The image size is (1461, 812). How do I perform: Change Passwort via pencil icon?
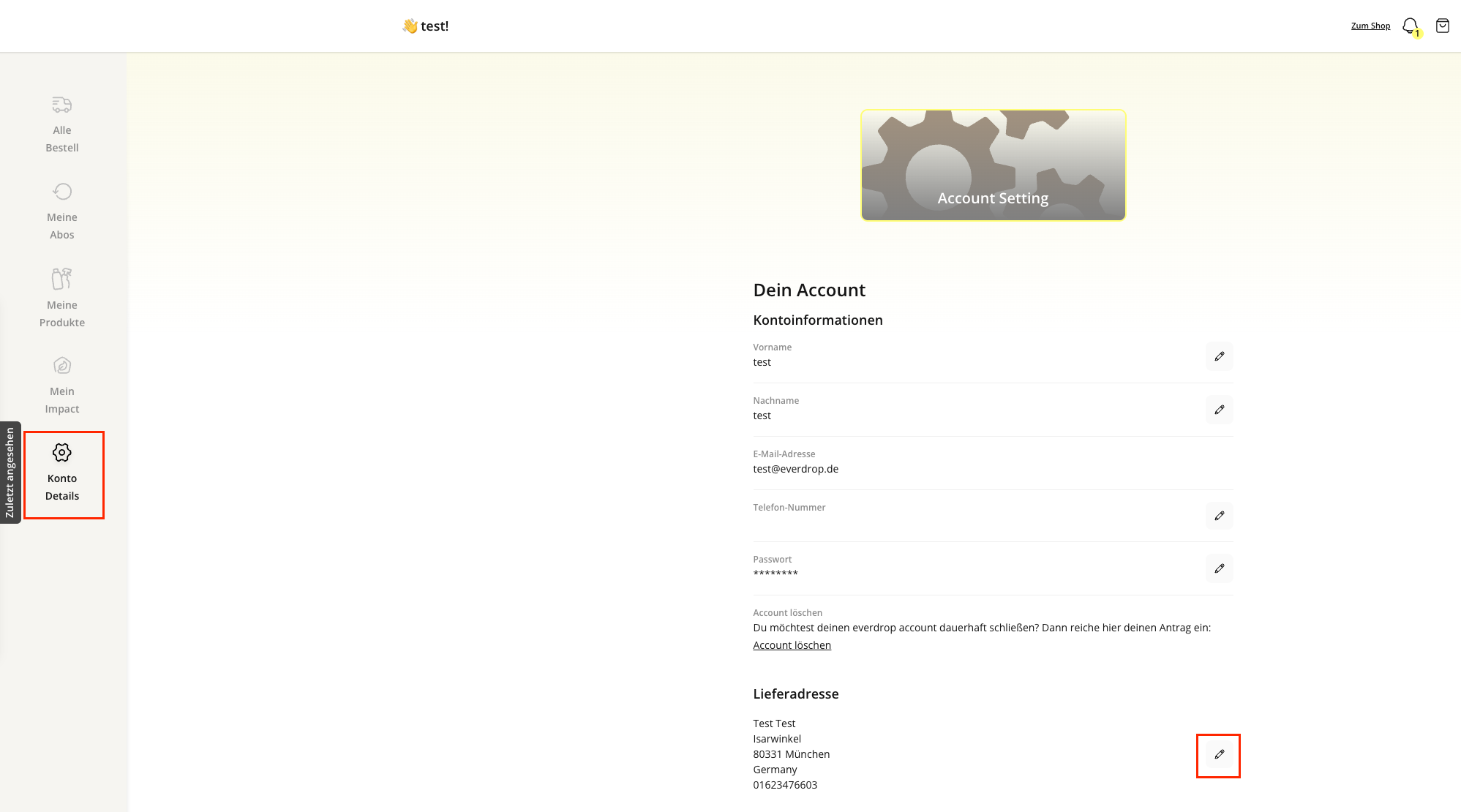pos(1219,568)
